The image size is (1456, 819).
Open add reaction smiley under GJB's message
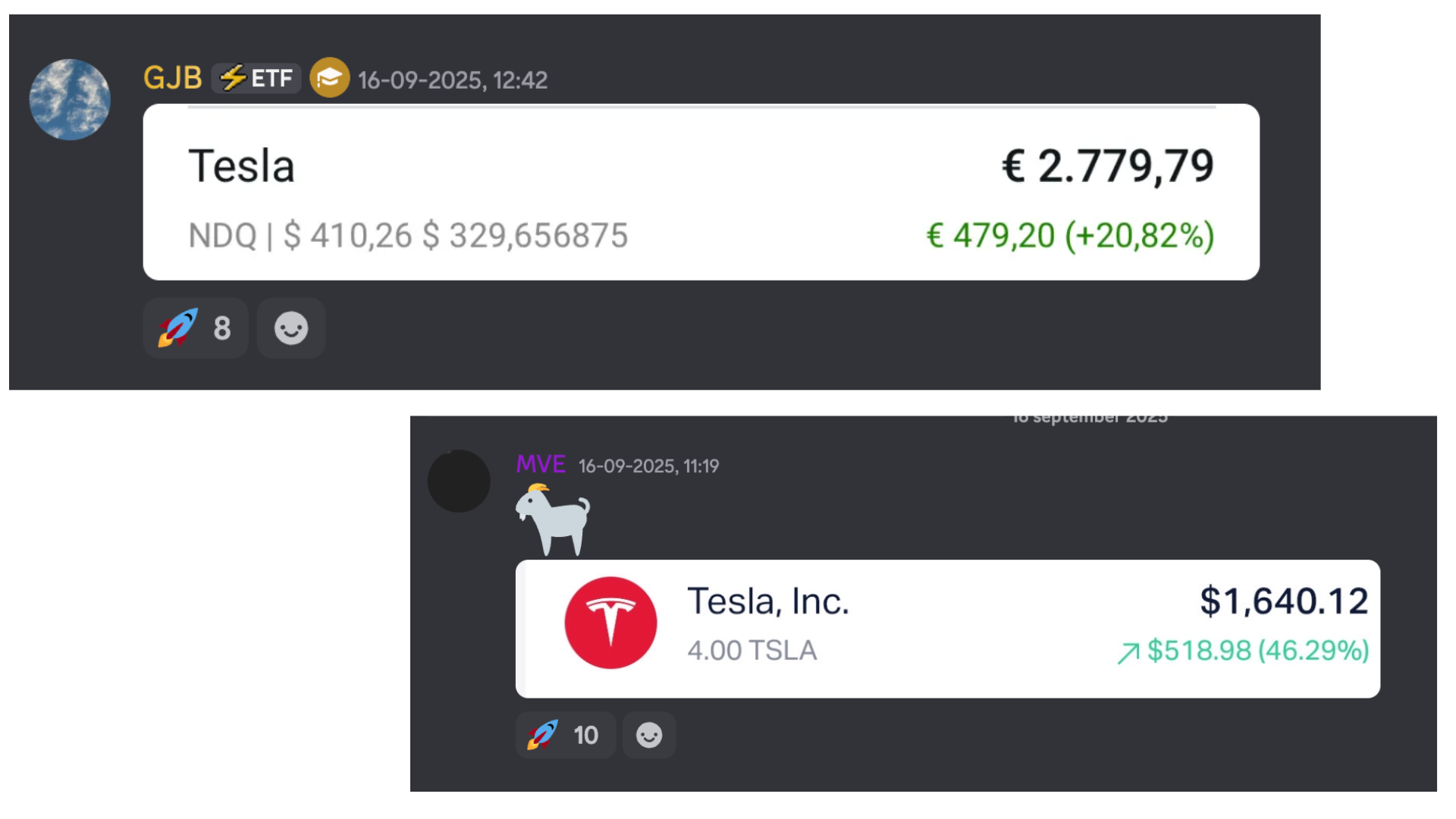pos(291,328)
